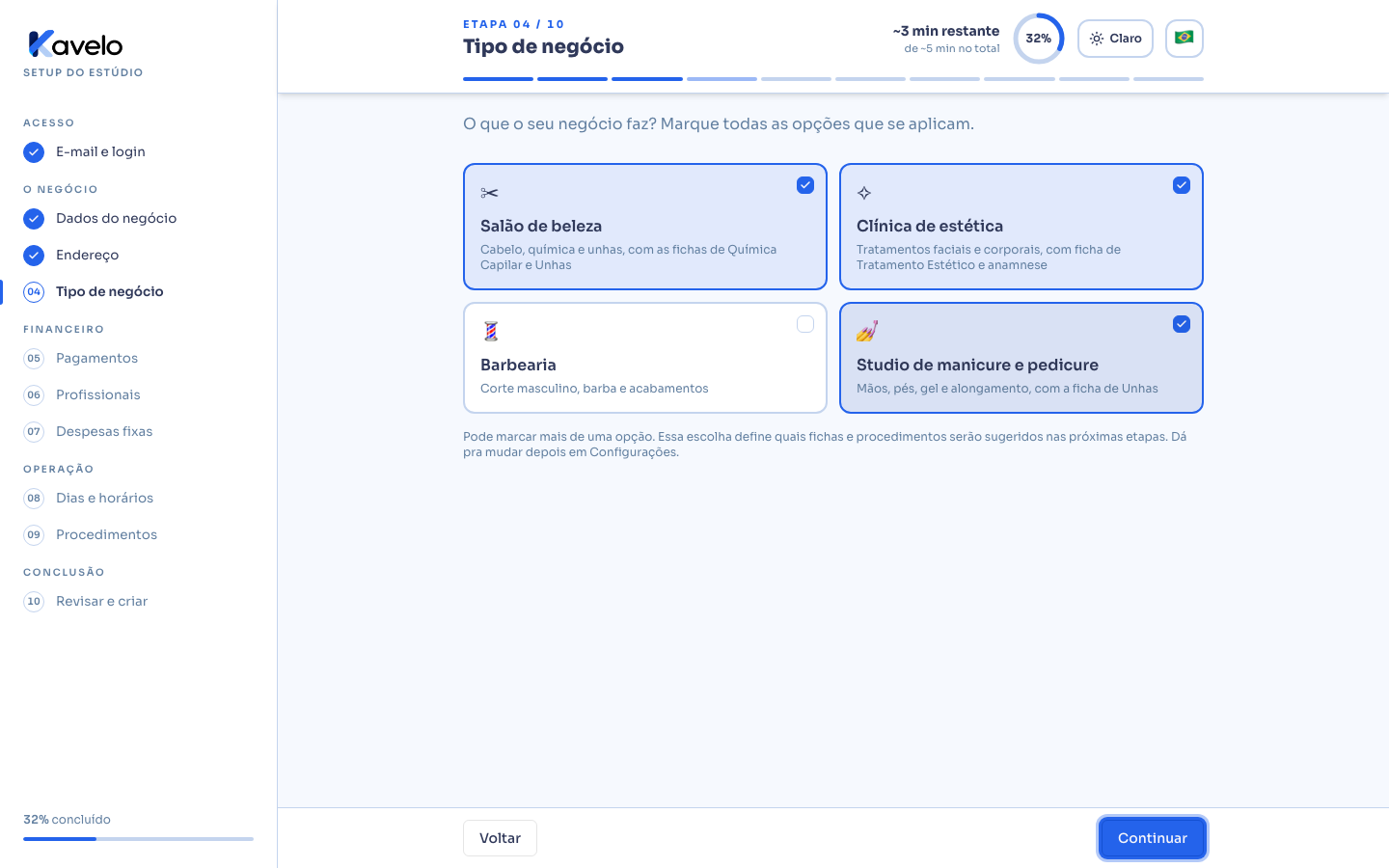Open E-mail e login step
The image size is (1389, 868).
(100, 151)
